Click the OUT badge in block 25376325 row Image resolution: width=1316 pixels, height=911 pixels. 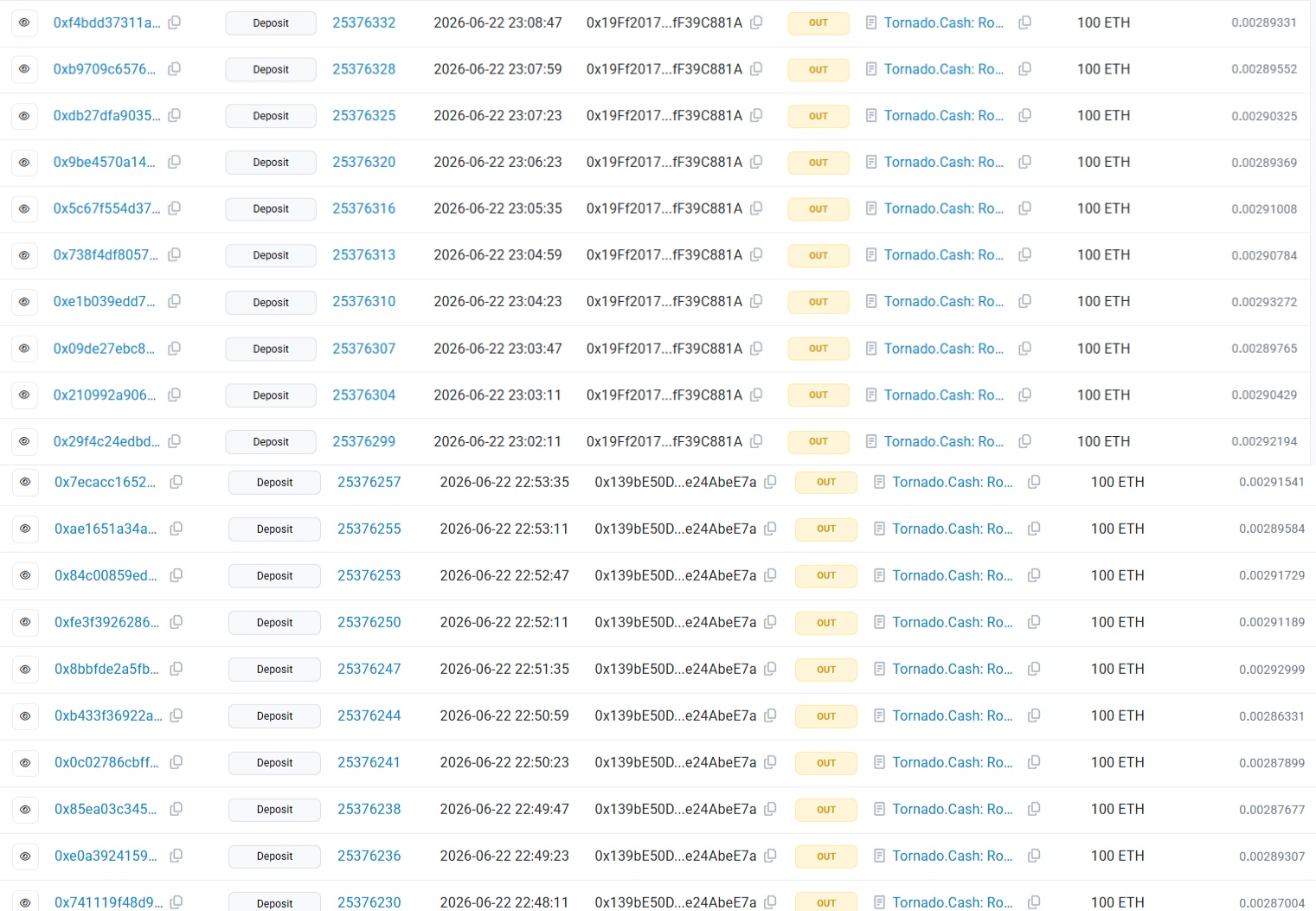pos(818,116)
